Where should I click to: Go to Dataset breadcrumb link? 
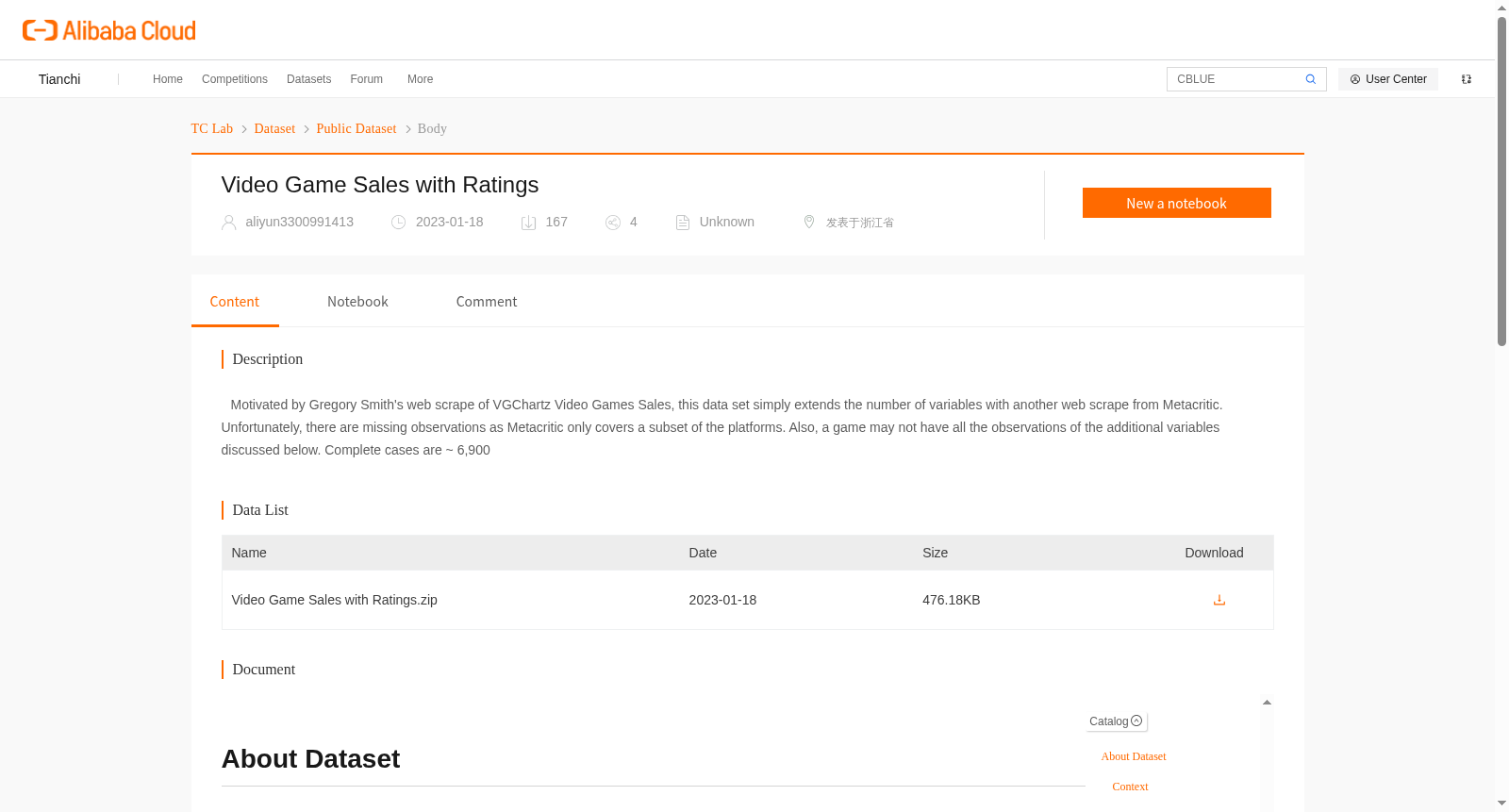click(x=274, y=129)
